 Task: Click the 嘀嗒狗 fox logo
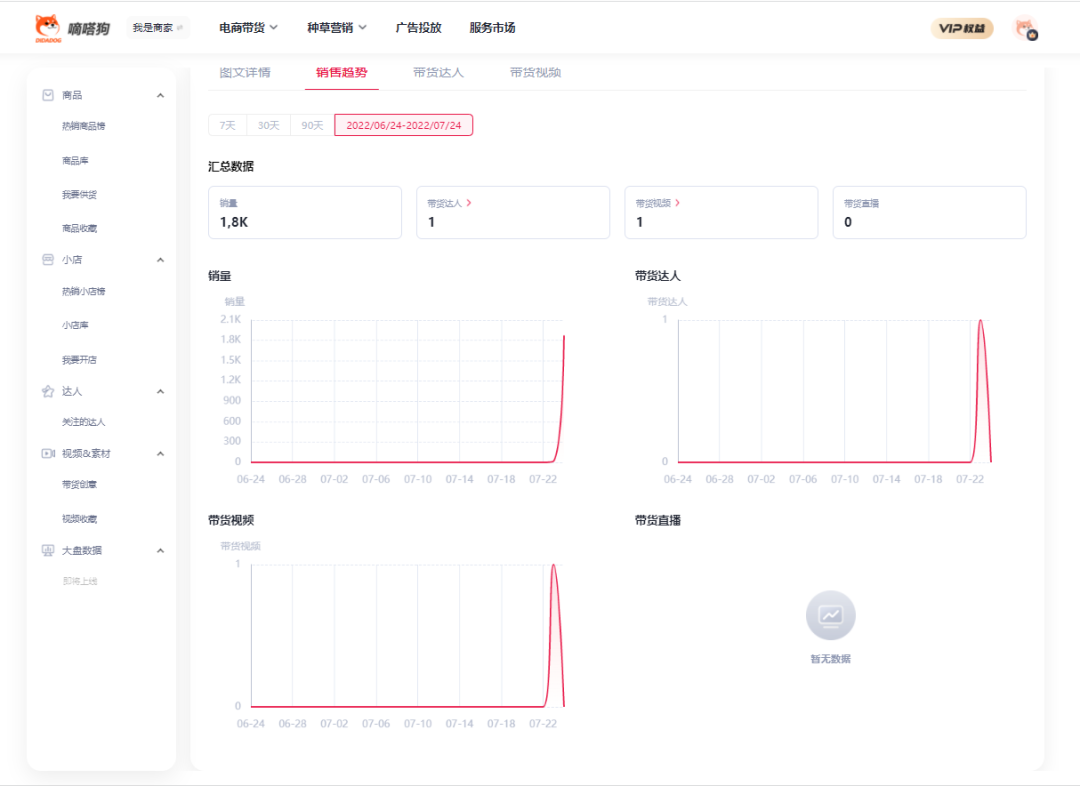(x=48, y=28)
